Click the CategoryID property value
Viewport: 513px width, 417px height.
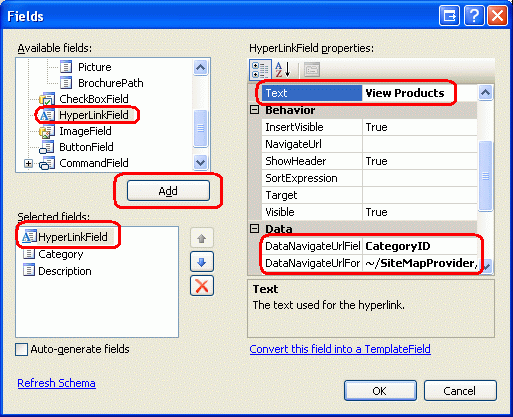(x=420, y=246)
